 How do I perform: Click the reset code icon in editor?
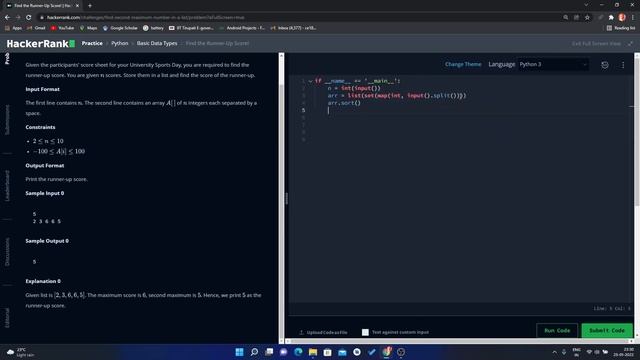(605, 65)
